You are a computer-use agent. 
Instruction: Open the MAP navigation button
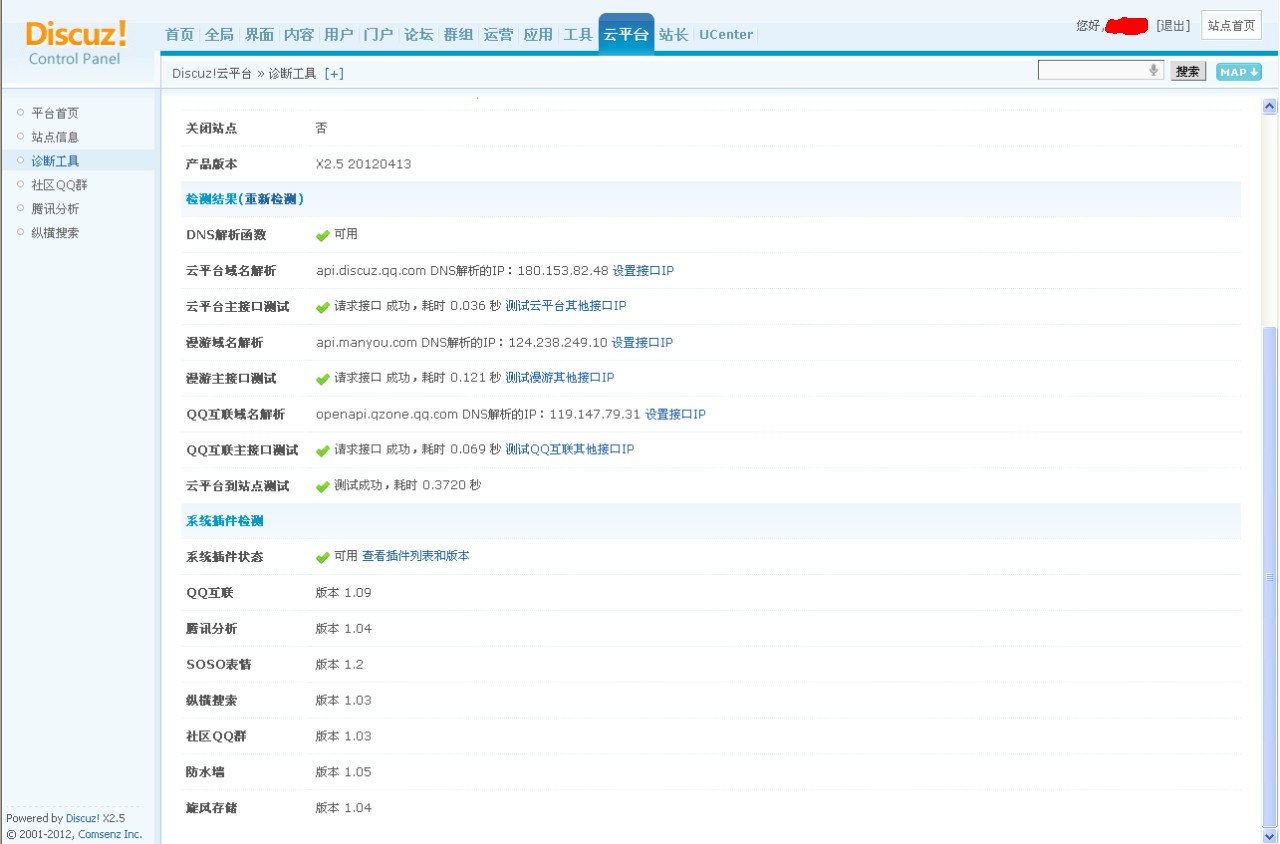tap(1238, 72)
